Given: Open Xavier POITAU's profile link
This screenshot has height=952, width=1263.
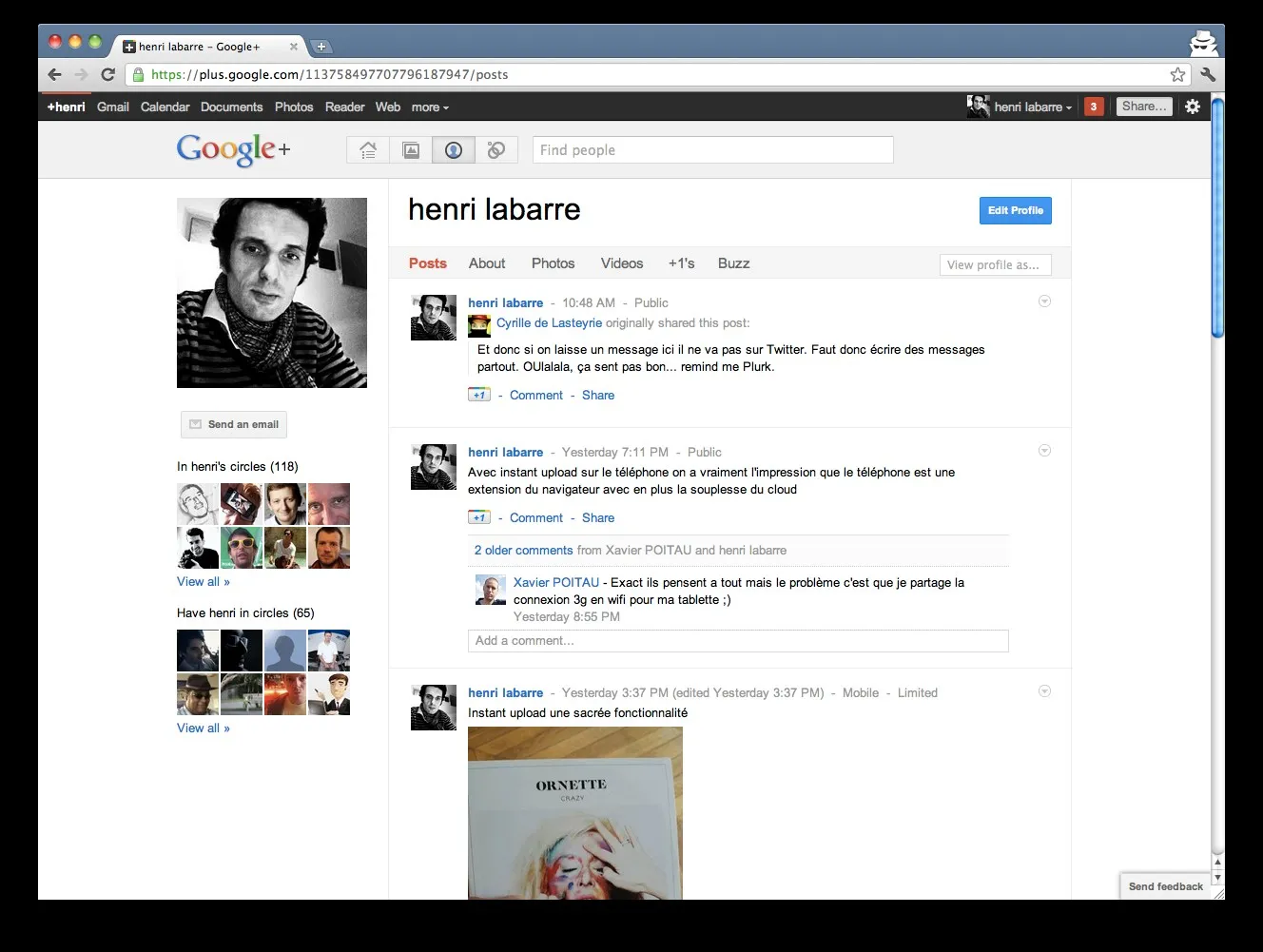Looking at the screenshot, I should (x=556, y=582).
